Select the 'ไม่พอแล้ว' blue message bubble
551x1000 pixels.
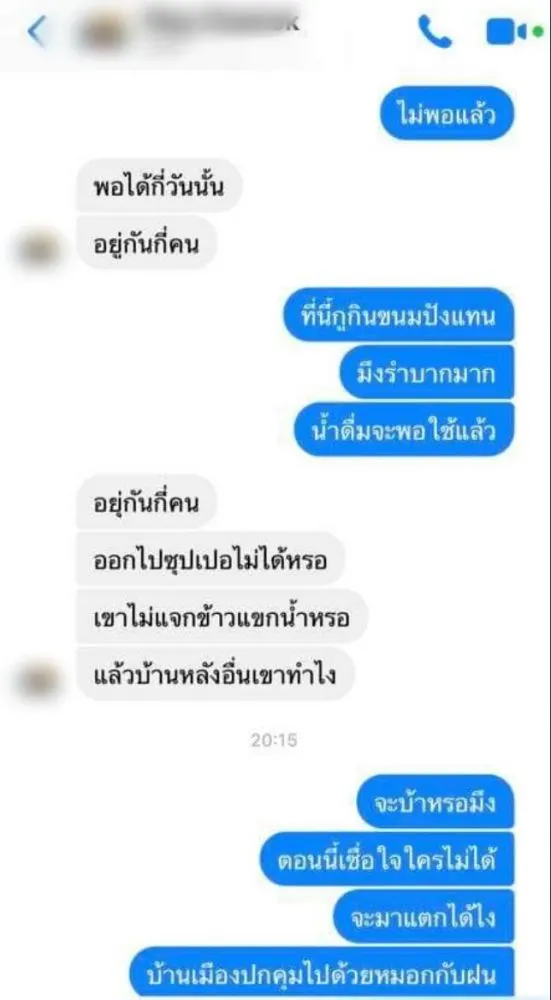(447, 114)
